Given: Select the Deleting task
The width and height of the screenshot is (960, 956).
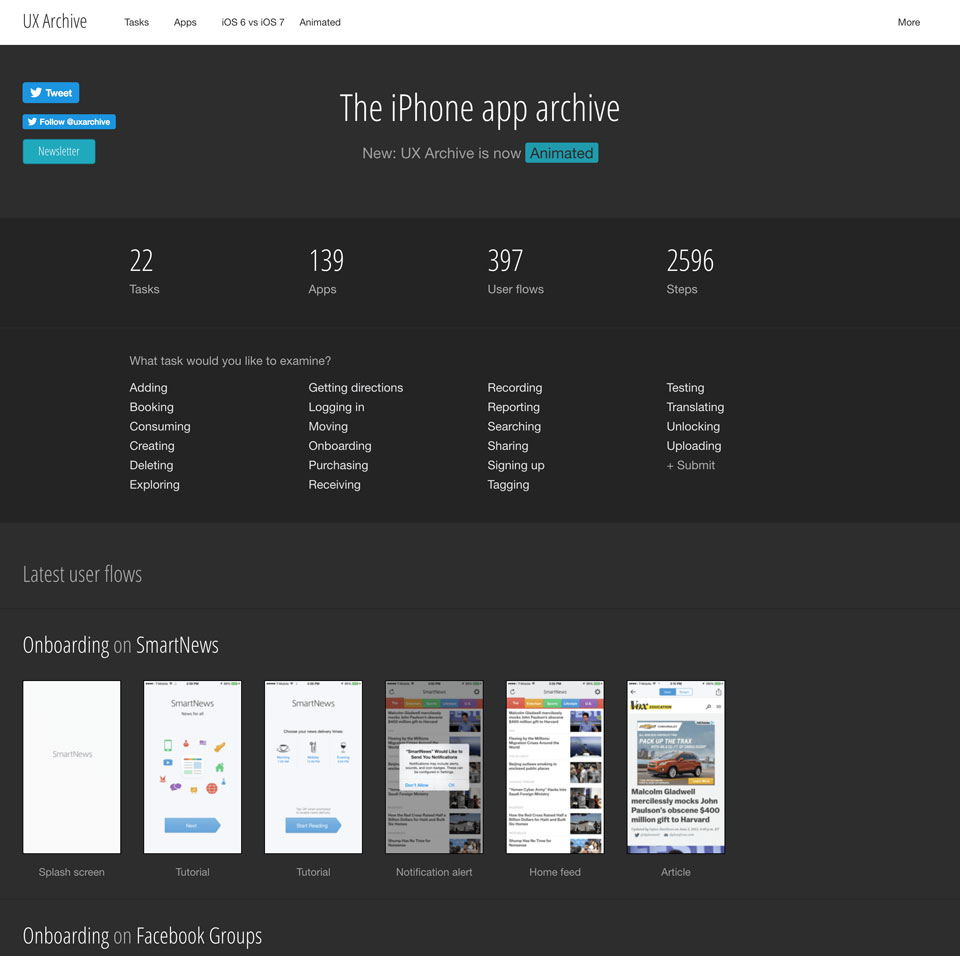Looking at the screenshot, I should (x=151, y=465).
